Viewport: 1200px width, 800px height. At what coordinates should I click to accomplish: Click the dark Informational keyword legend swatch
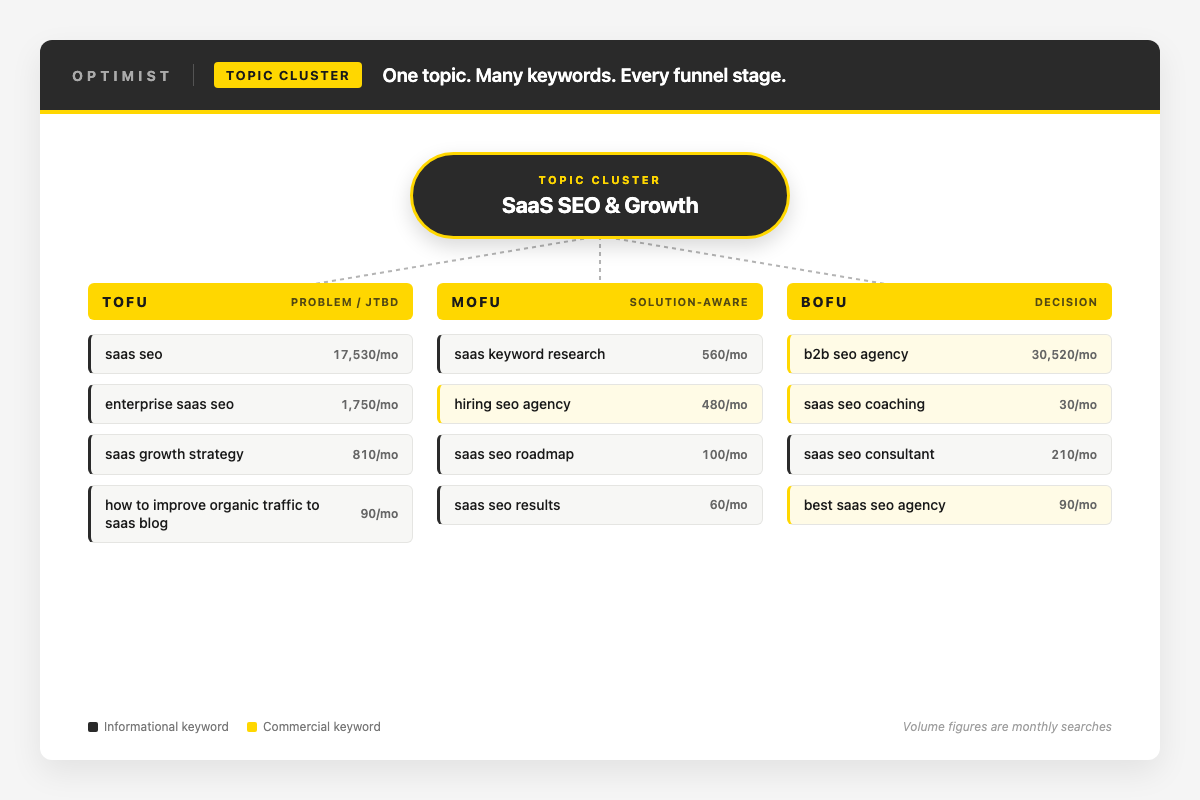(93, 727)
